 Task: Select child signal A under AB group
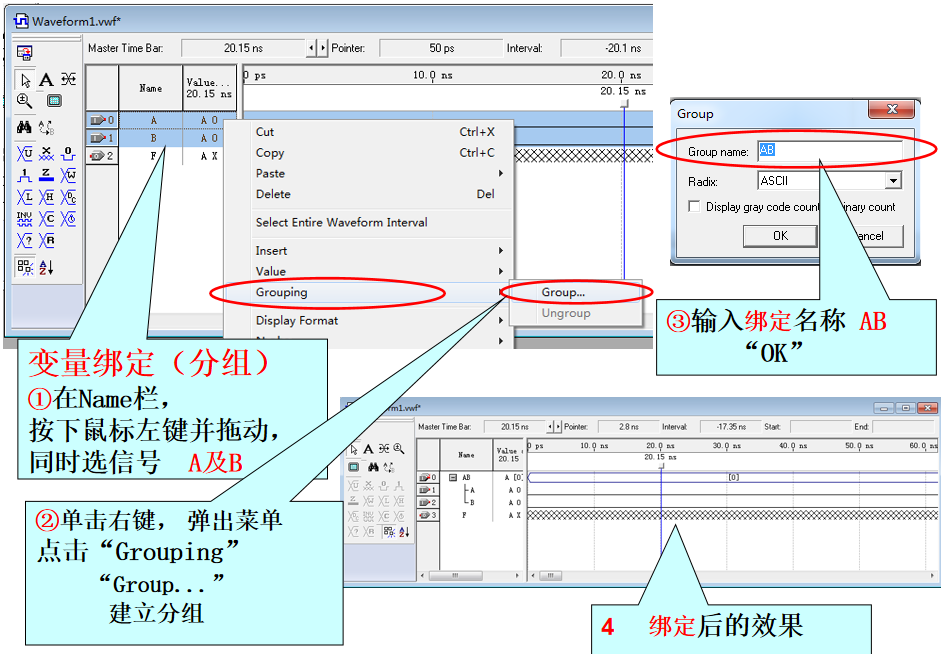click(472, 490)
